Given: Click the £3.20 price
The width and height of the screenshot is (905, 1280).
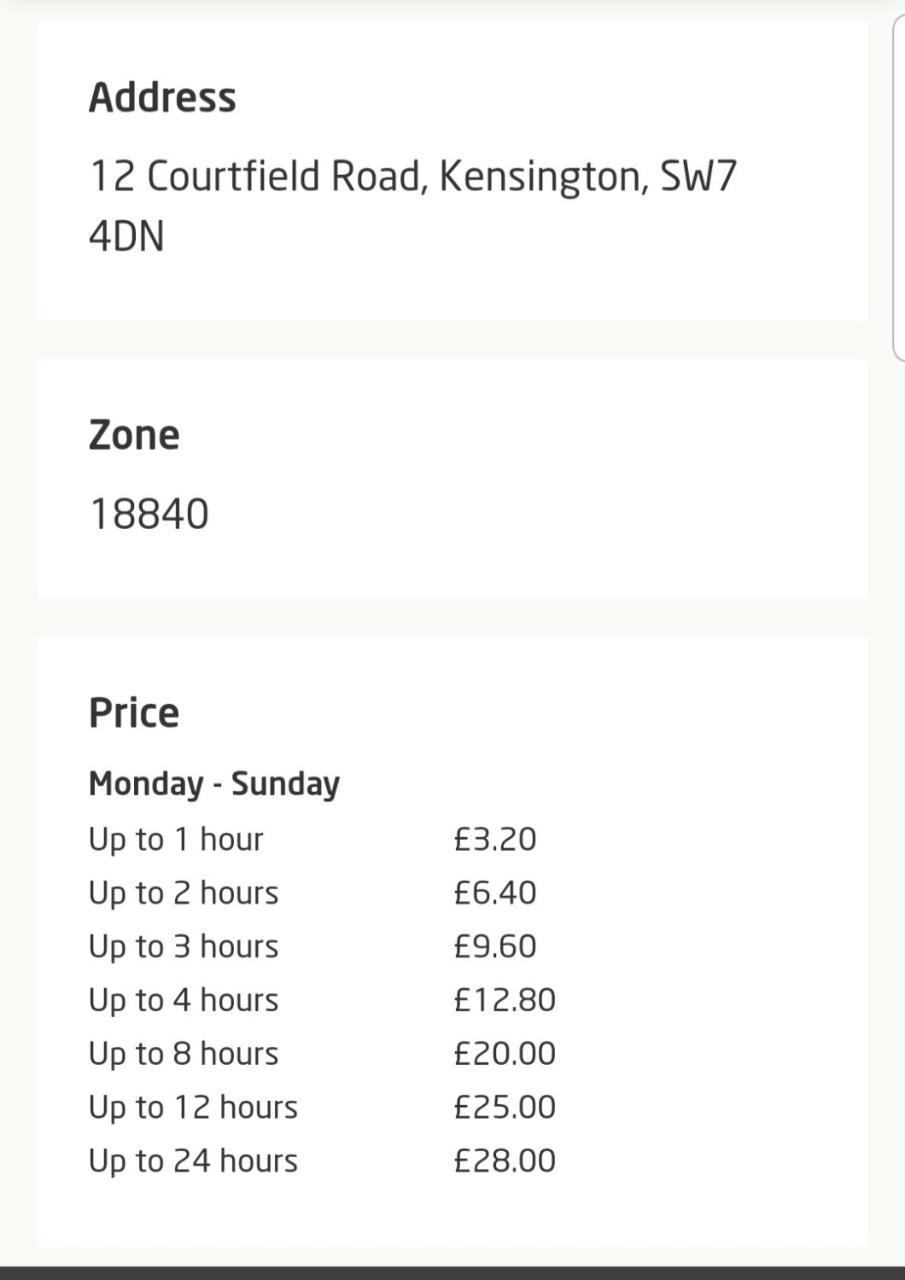Looking at the screenshot, I should click(x=495, y=839).
